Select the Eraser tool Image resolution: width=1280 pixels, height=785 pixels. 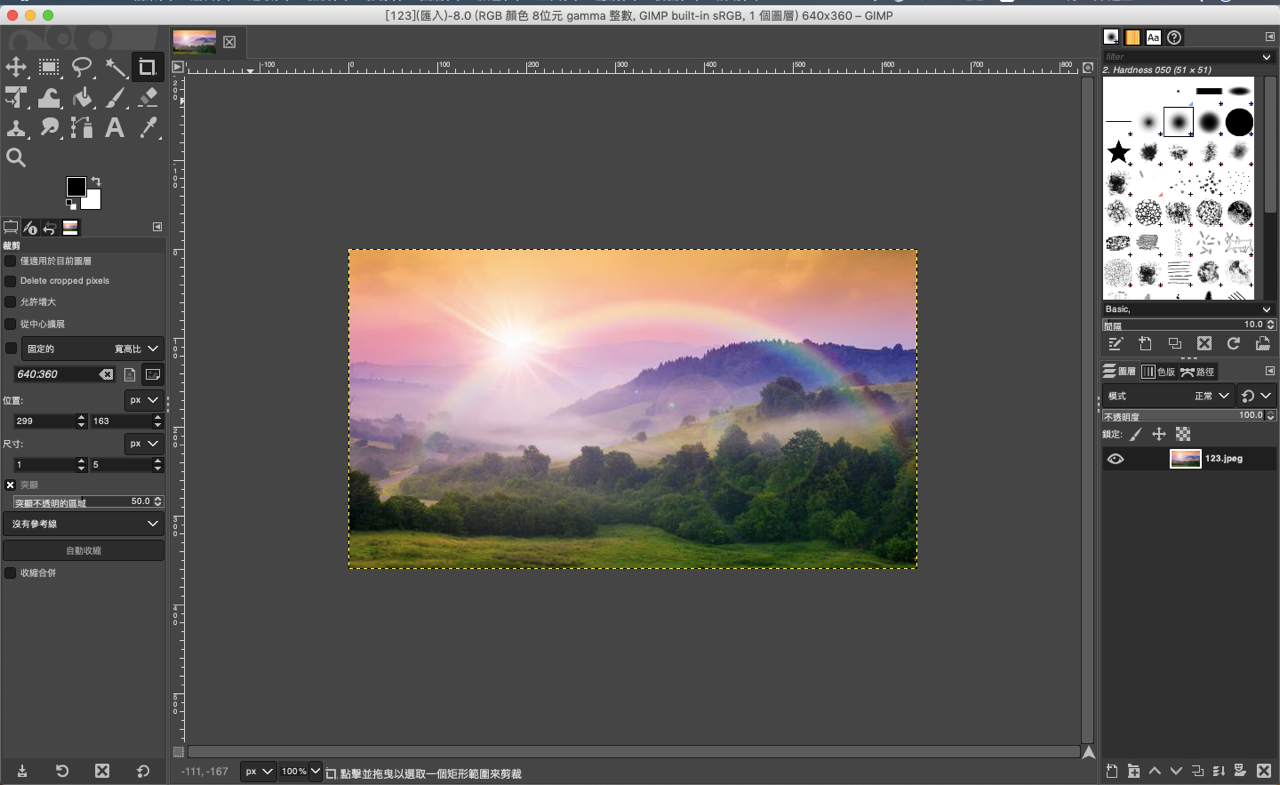pyautogui.click(x=148, y=98)
